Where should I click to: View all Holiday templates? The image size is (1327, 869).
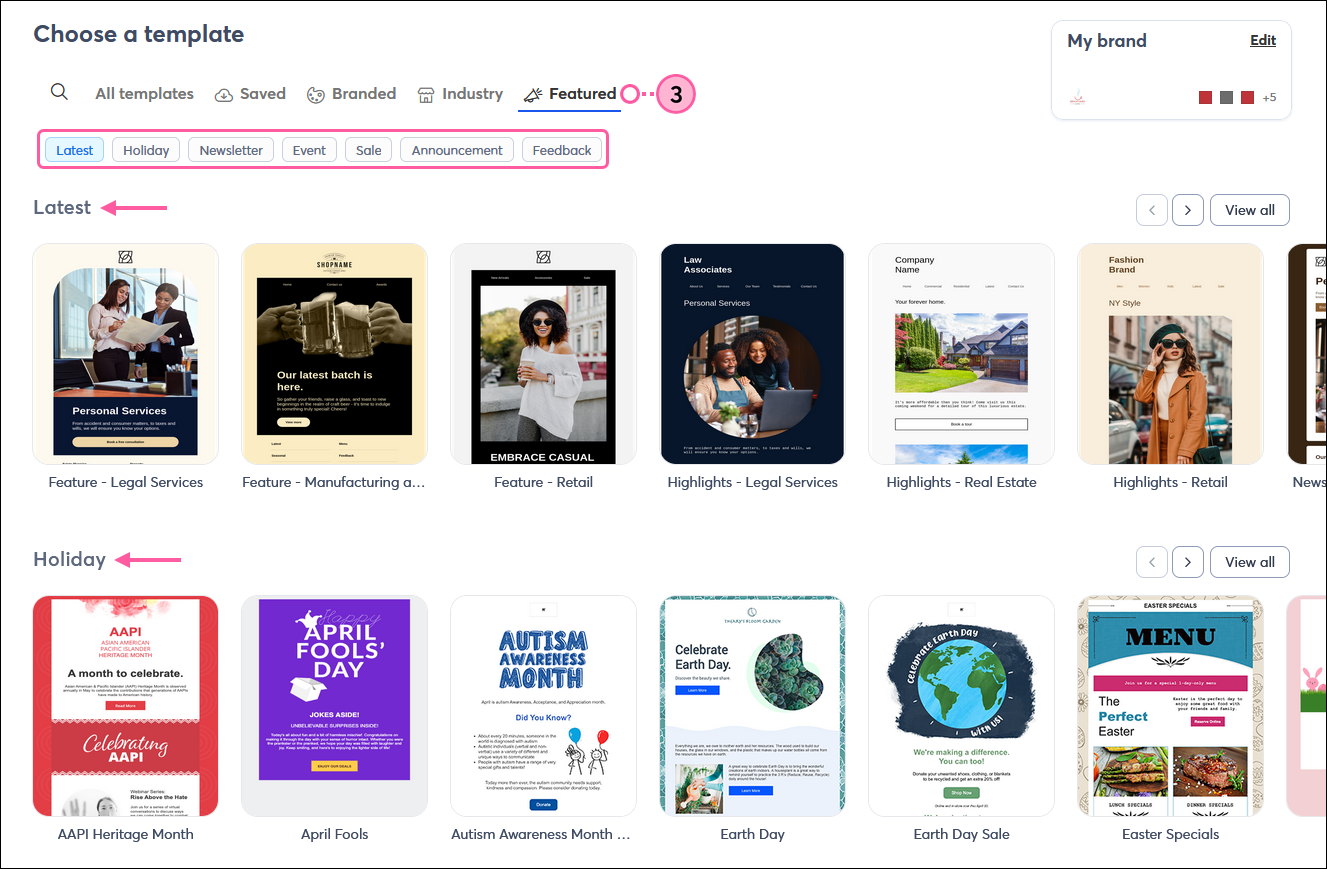point(1250,562)
